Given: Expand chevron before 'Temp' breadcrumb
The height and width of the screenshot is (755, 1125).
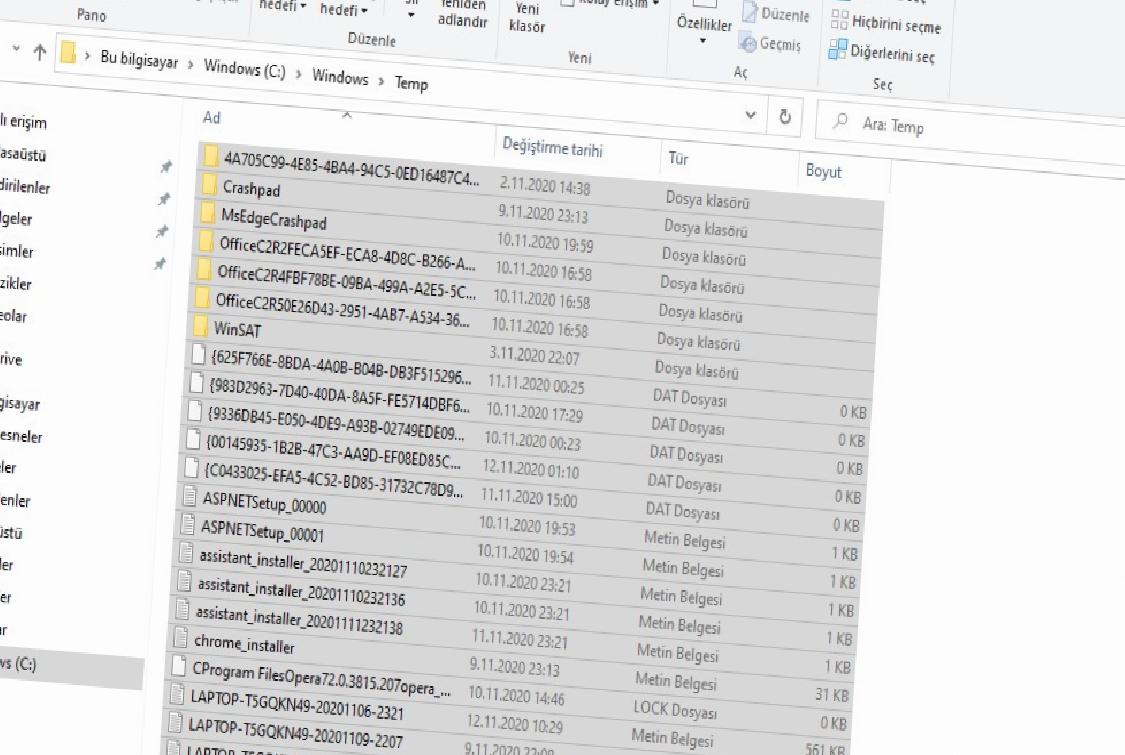Looking at the screenshot, I should (x=382, y=80).
